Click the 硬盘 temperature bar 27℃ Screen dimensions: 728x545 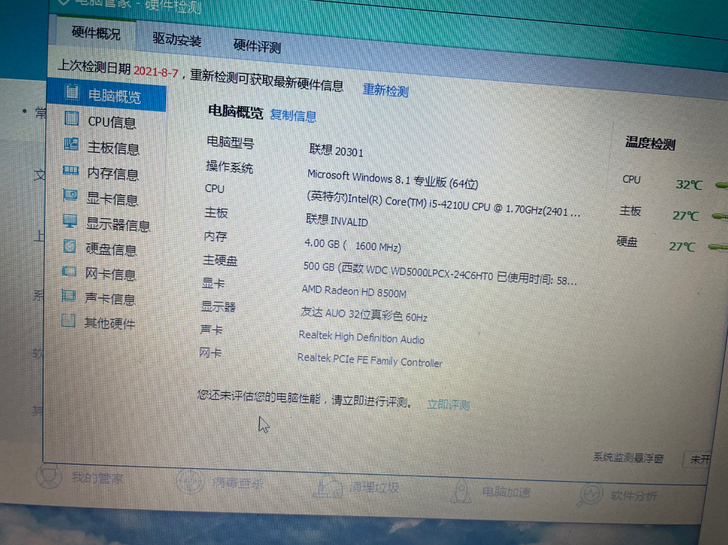(x=718, y=247)
